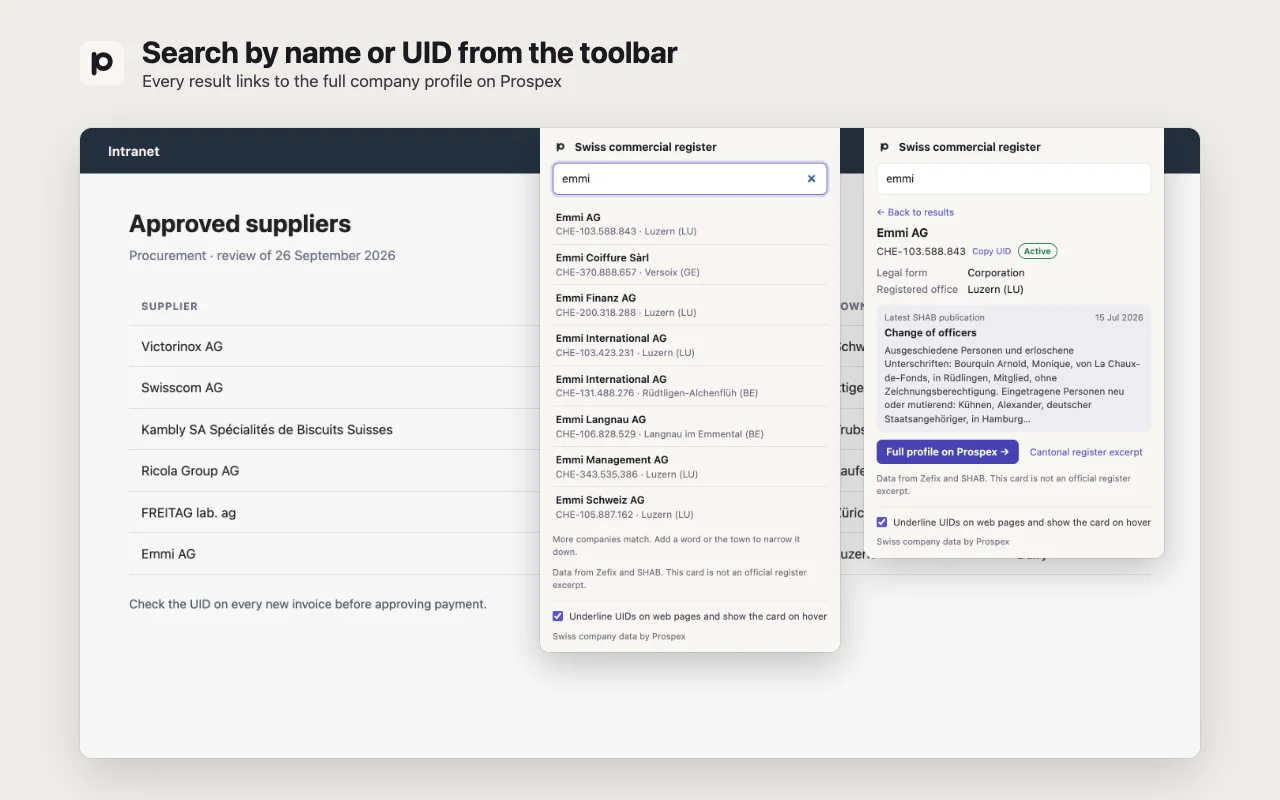Open the full profile on Prospex
Screen dimensions: 1280x800
pyautogui.click(x=948, y=452)
